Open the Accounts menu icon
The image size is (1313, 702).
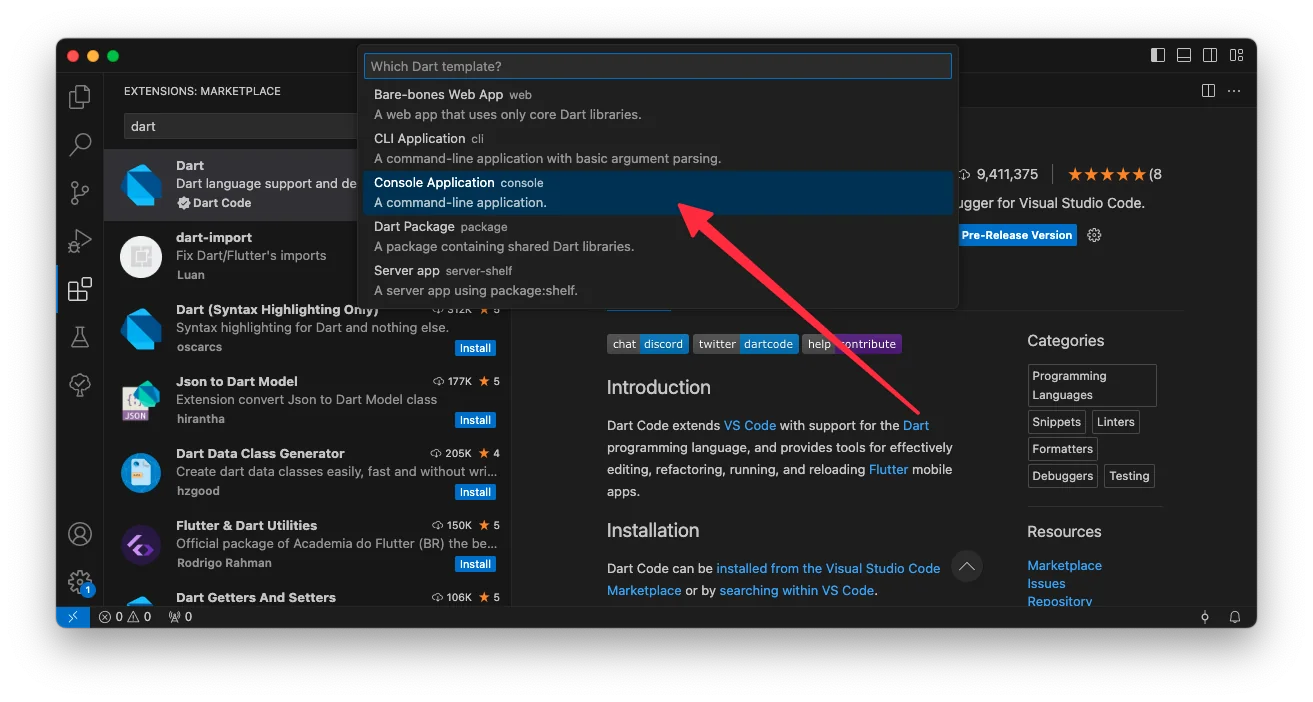point(80,534)
